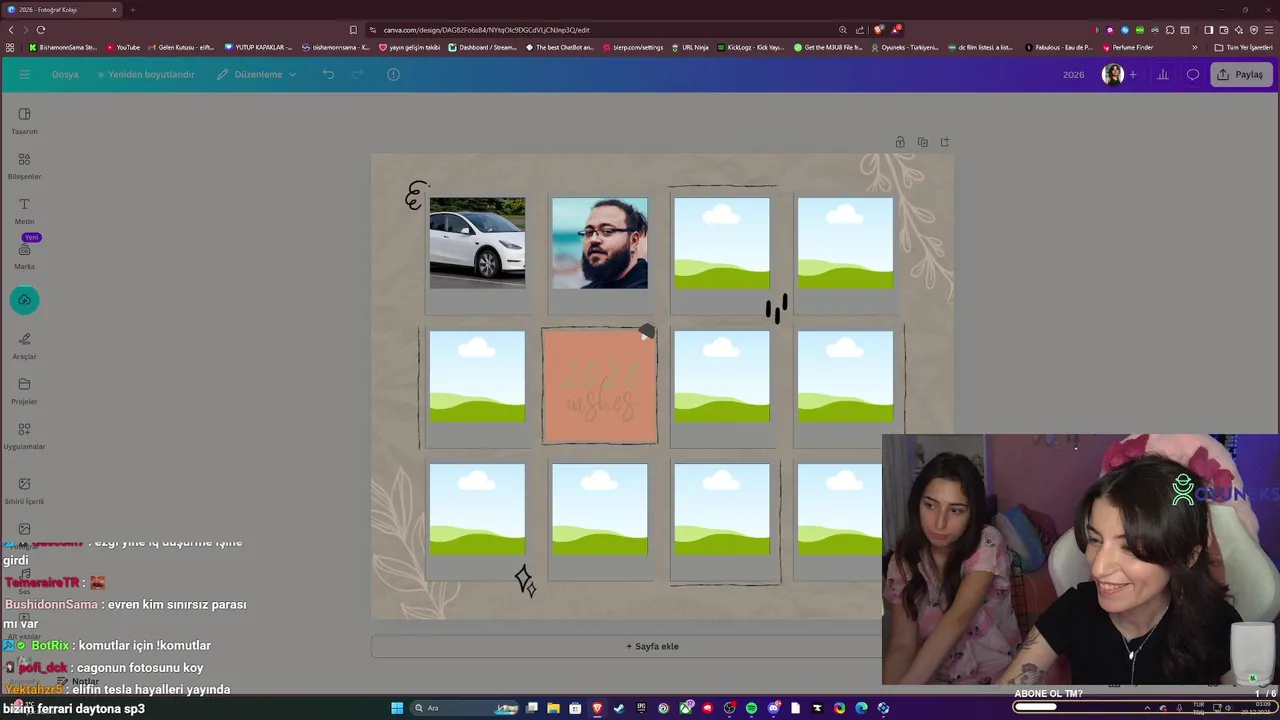Expand the bookmarks overflow chevron

click(x=1194, y=47)
